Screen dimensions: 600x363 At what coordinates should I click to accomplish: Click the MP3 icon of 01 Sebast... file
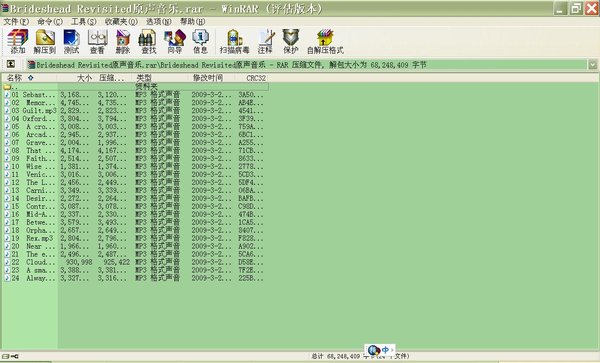tap(7, 94)
